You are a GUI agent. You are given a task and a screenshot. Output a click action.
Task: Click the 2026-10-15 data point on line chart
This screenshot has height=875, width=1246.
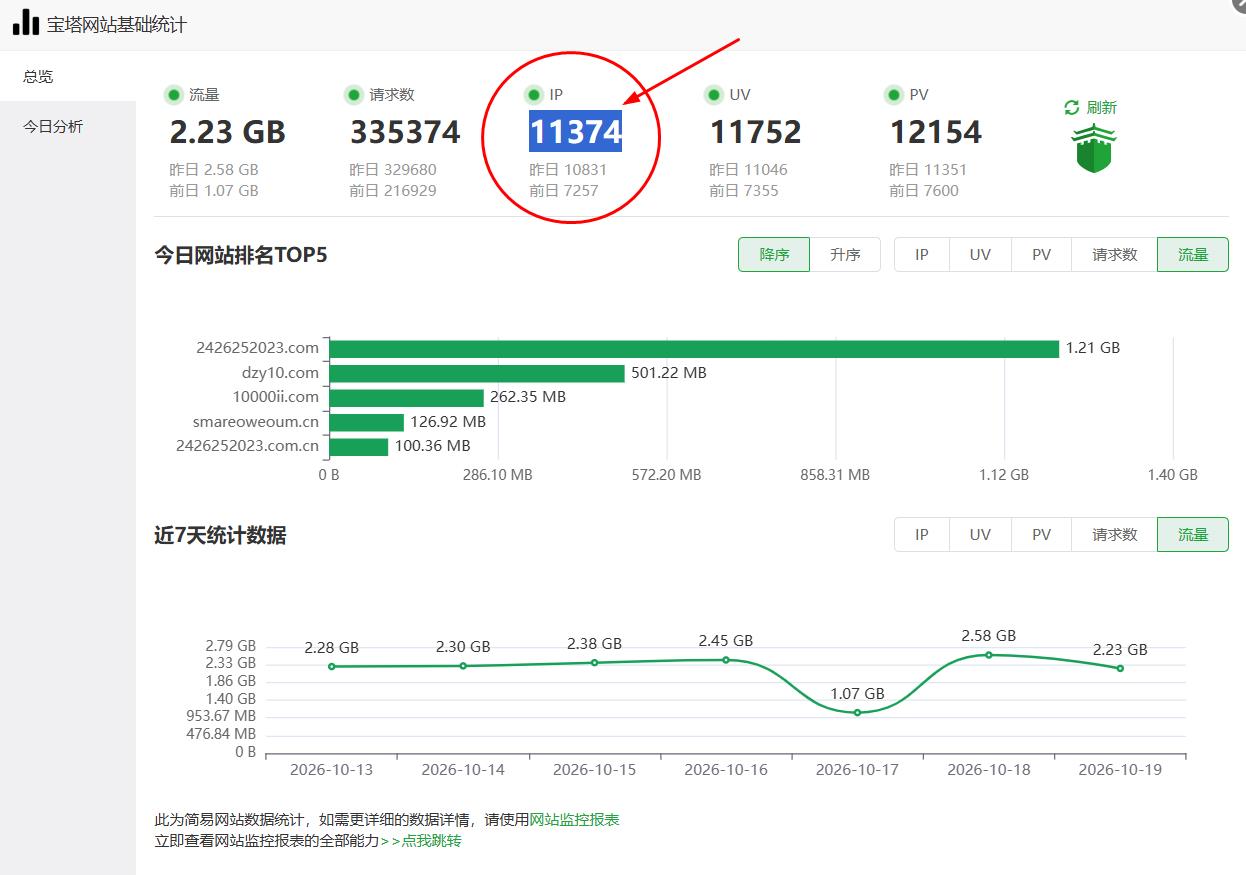coord(594,662)
